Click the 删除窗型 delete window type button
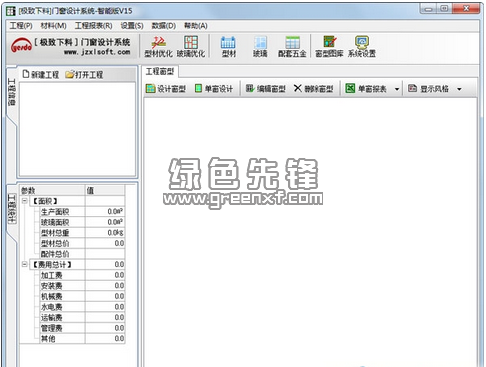 pos(314,89)
